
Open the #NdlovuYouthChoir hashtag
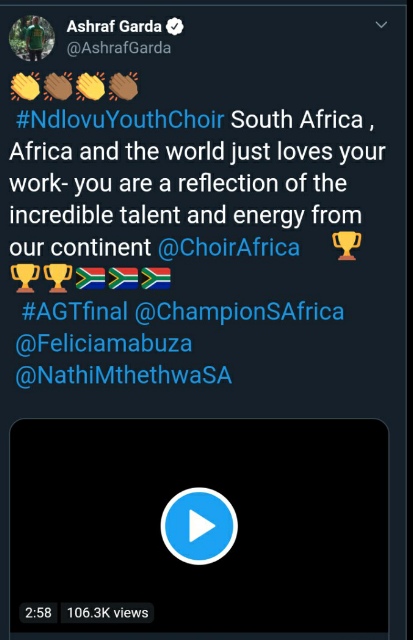tap(120, 120)
